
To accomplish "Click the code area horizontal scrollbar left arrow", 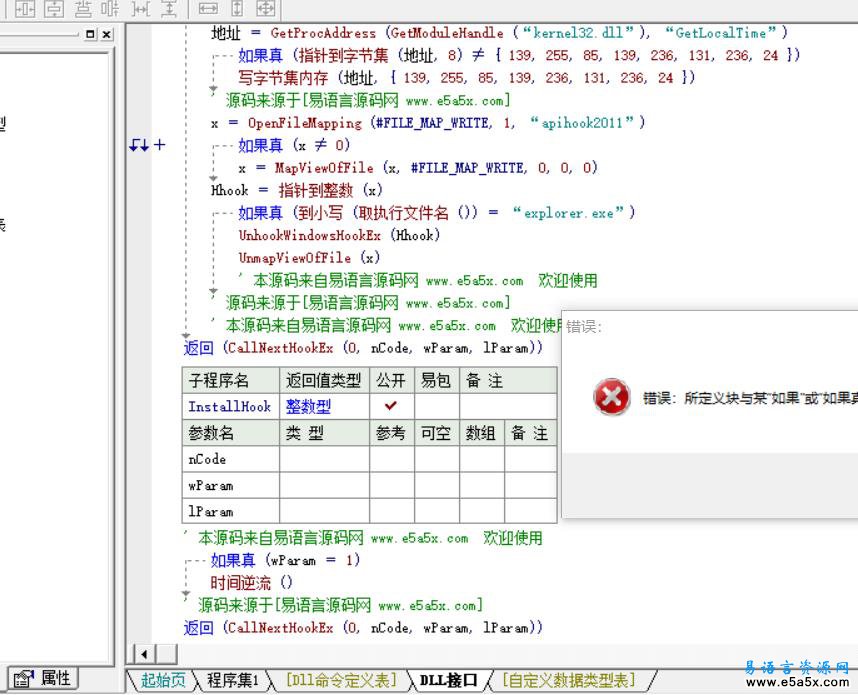I will (x=143, y=653).
